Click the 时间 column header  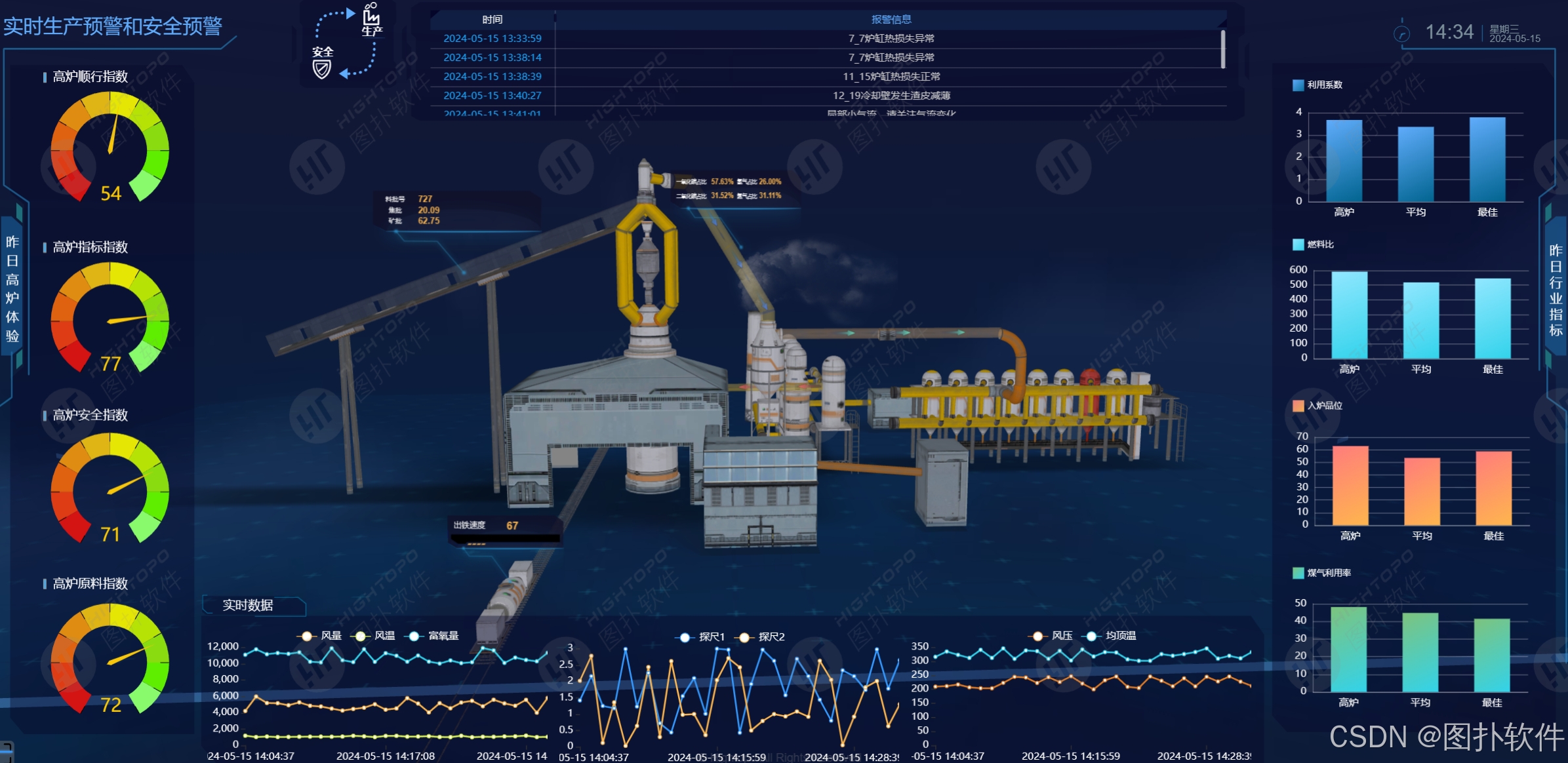(x=492, y=20)
